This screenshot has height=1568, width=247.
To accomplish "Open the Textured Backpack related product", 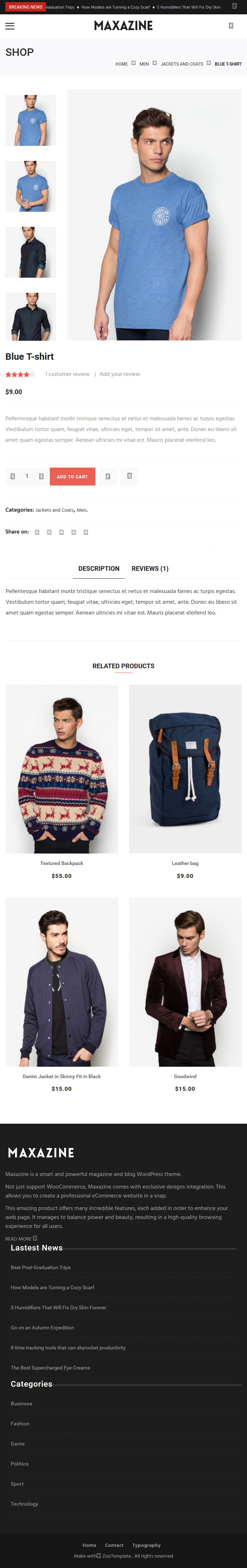I will point(61,863).
